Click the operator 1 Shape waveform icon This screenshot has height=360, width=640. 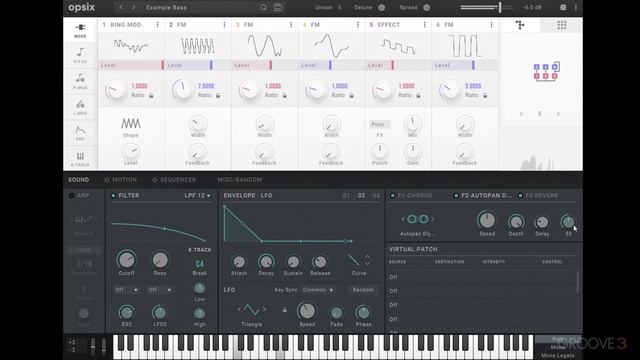tap(131, 123)
